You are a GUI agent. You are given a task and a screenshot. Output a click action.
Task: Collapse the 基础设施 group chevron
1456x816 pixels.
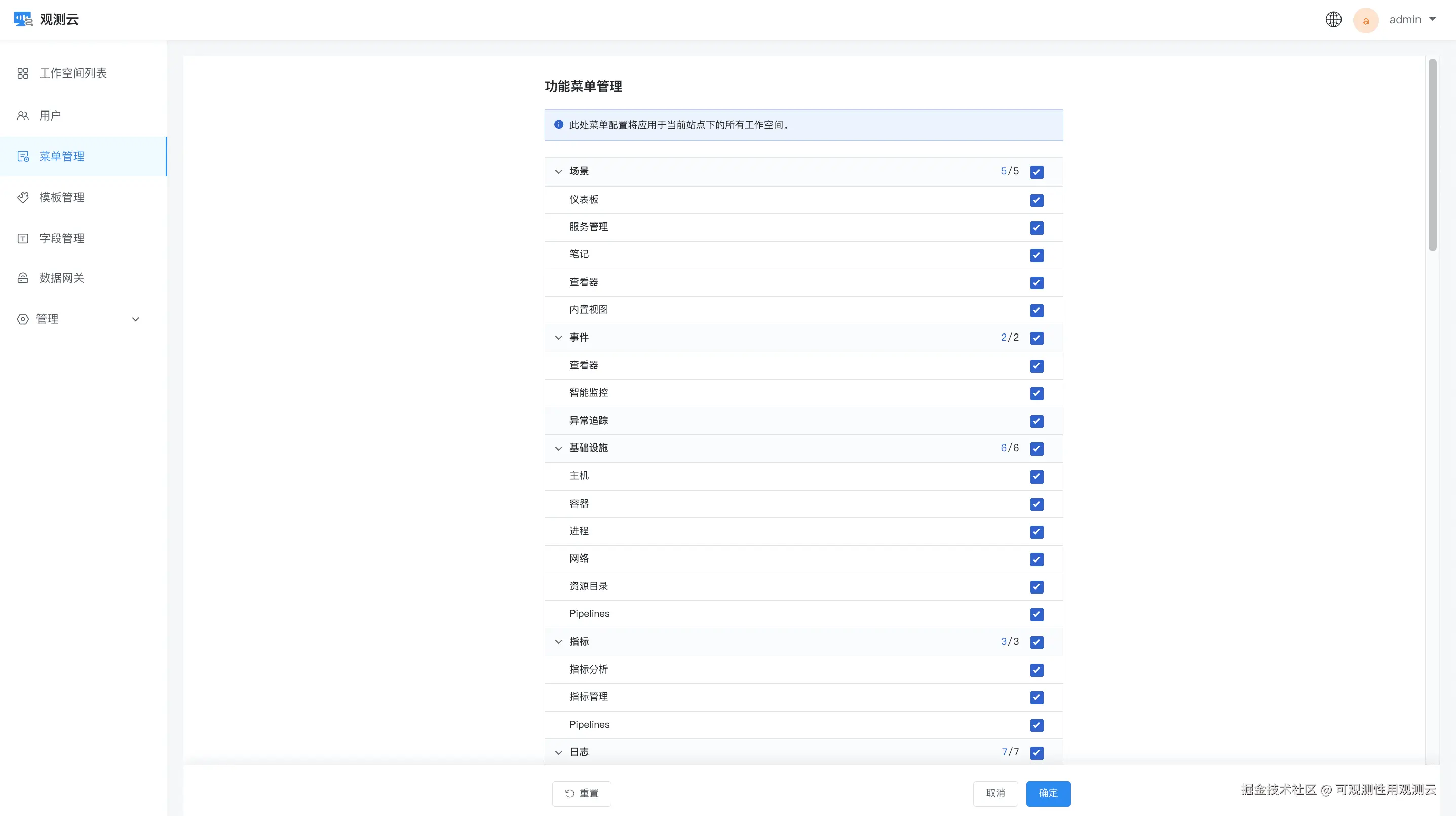[x=558, y=449]
